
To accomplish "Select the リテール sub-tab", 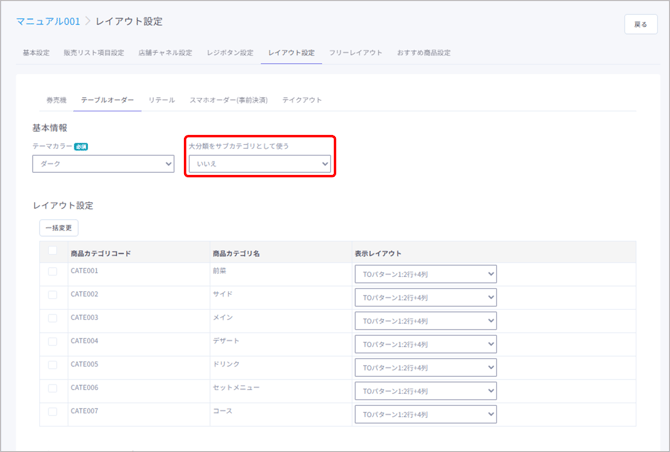I will click(162, 100).
